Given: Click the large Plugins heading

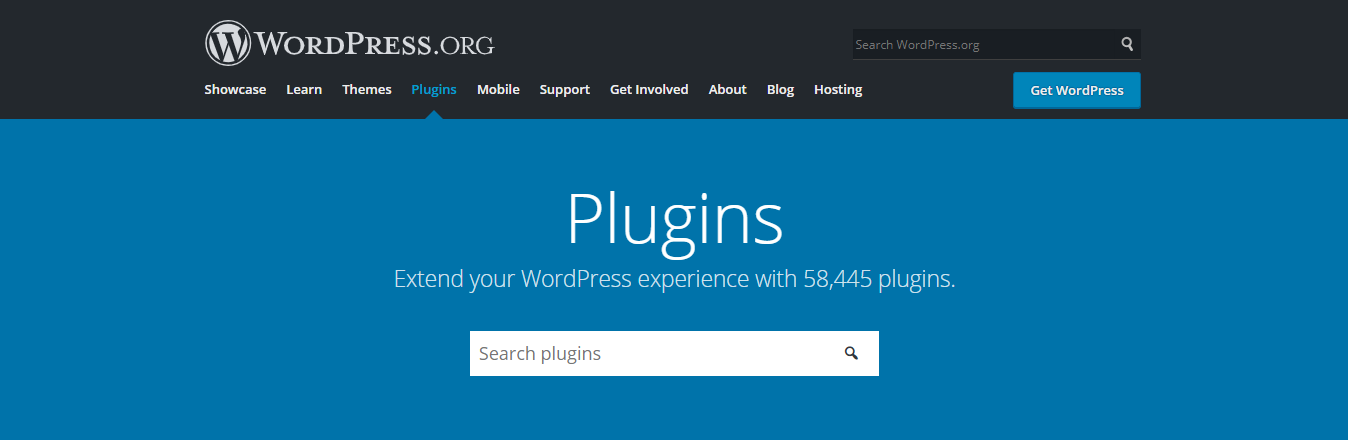Looking at the screenshot, I should coord(675,220).
